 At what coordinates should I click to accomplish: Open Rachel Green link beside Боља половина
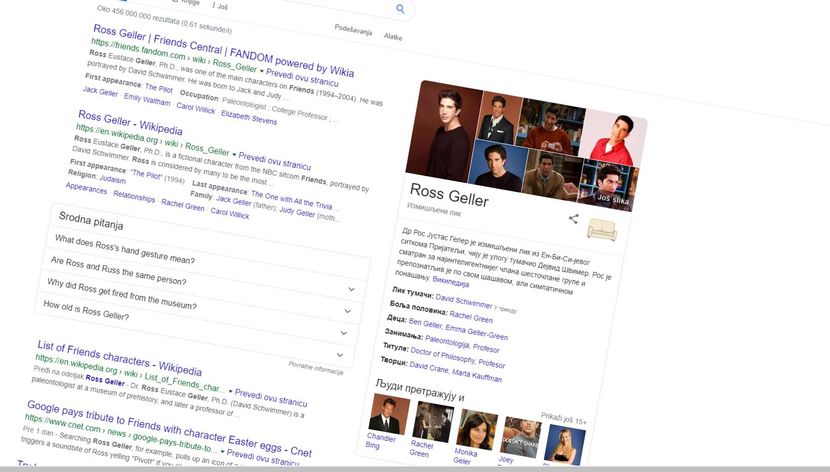tap(471, 317)
